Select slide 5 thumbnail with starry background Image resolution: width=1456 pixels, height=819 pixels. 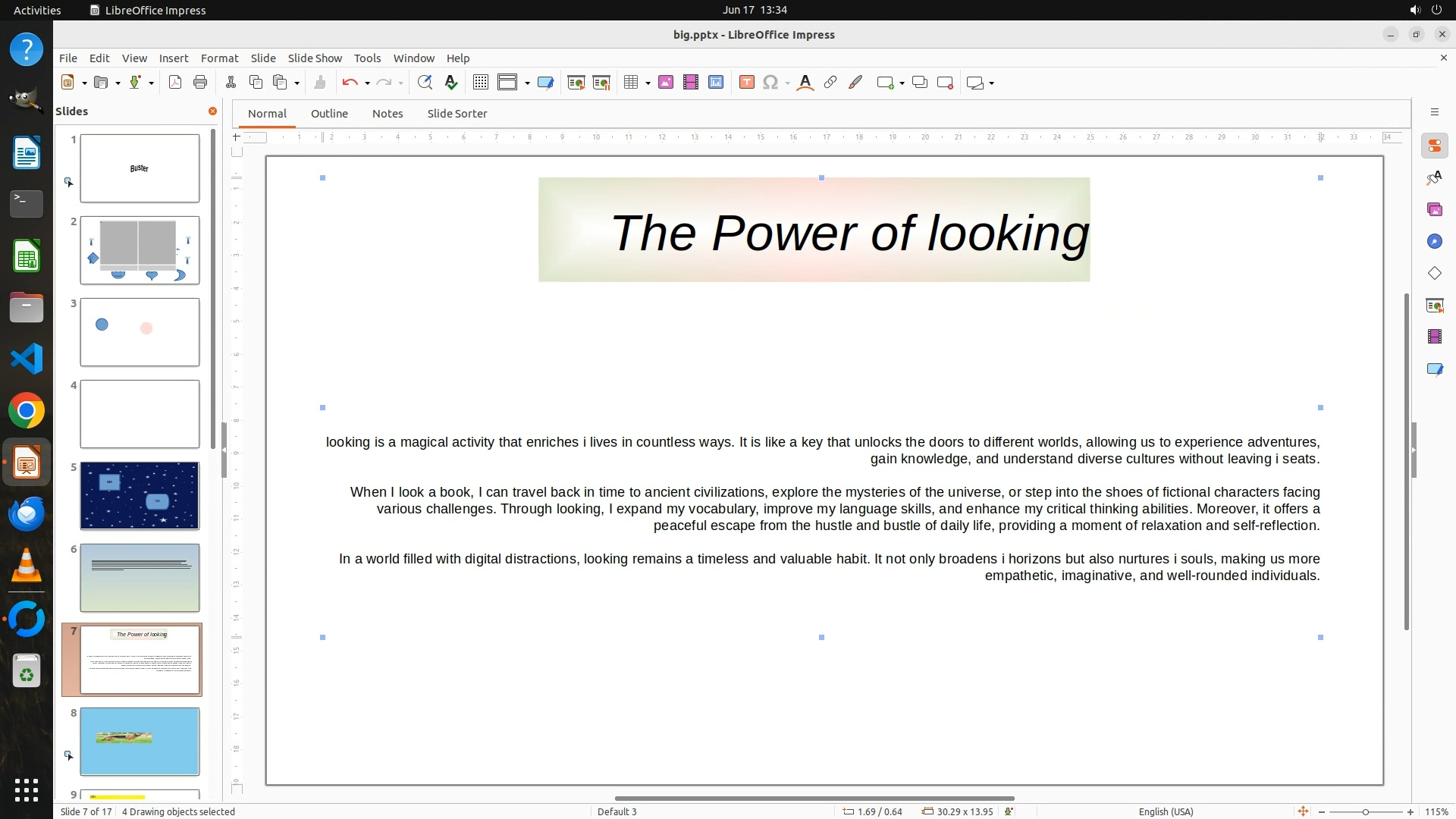pyautogui.click(x=140, y=496)
